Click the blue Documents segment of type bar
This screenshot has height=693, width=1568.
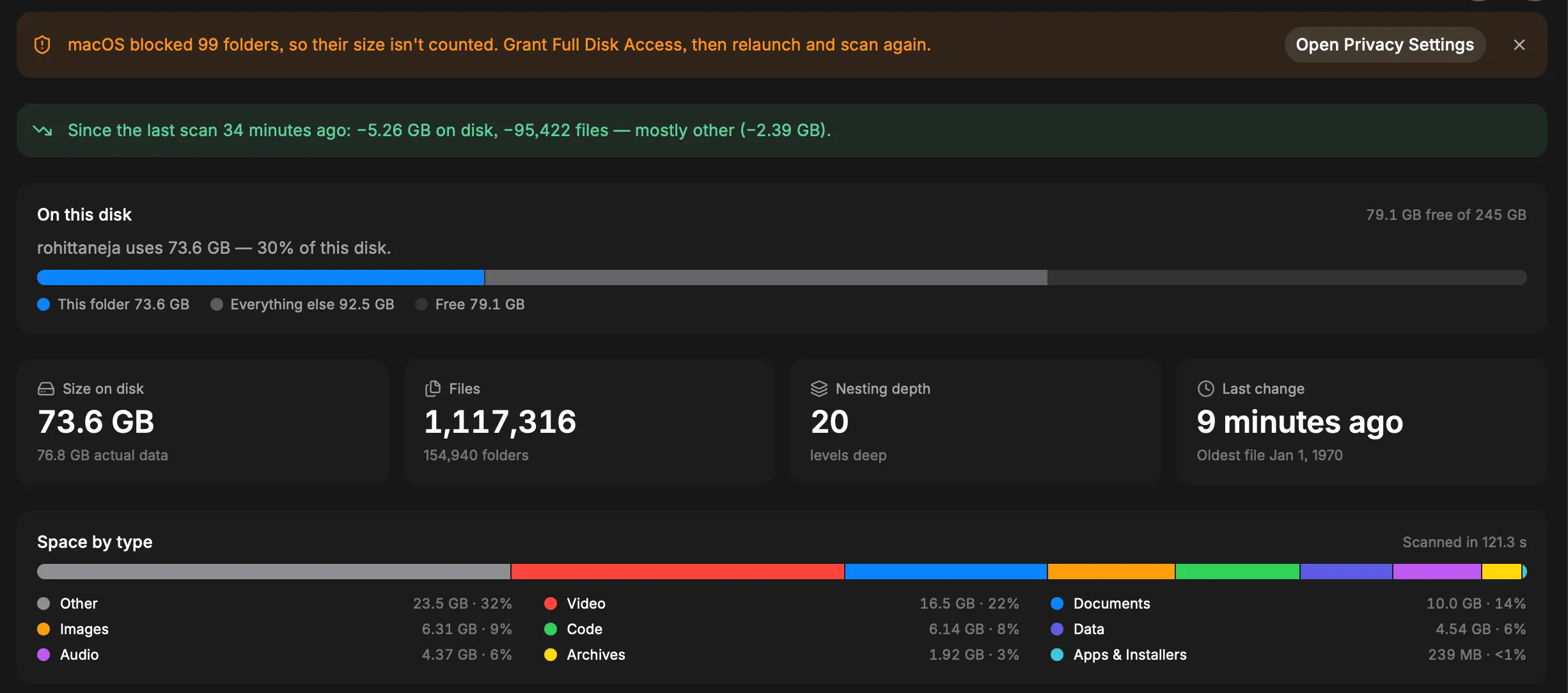click(946, 572)
